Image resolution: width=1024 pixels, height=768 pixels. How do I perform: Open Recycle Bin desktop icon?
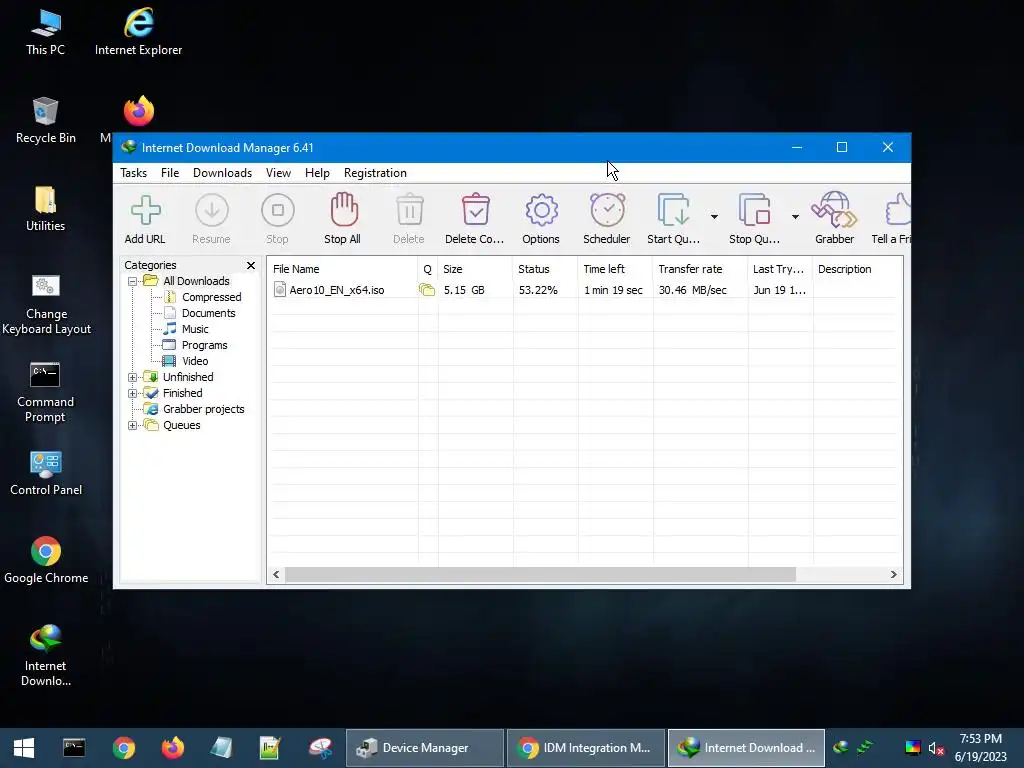click(x=46, y=121)
